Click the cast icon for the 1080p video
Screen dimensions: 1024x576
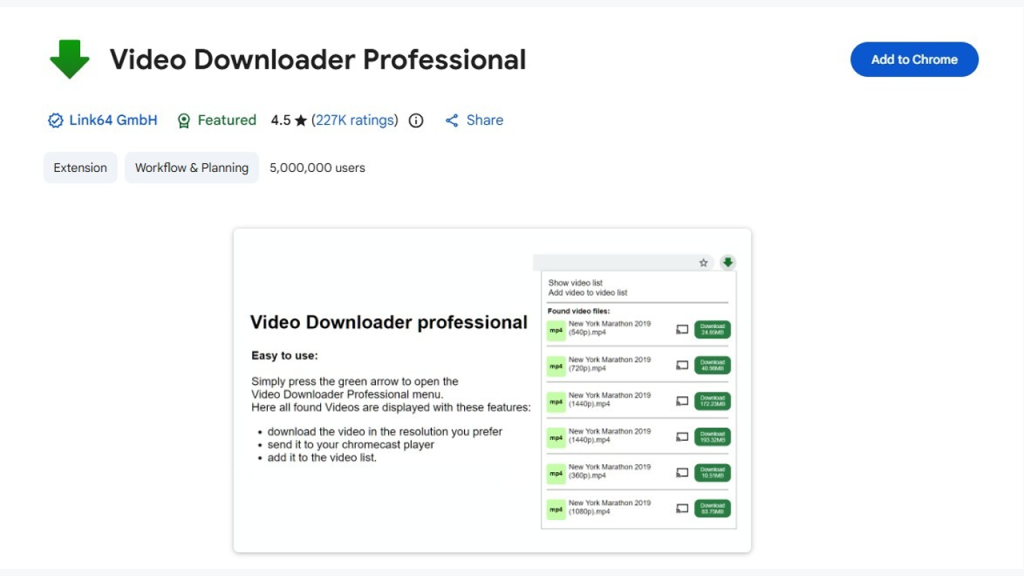682,508
